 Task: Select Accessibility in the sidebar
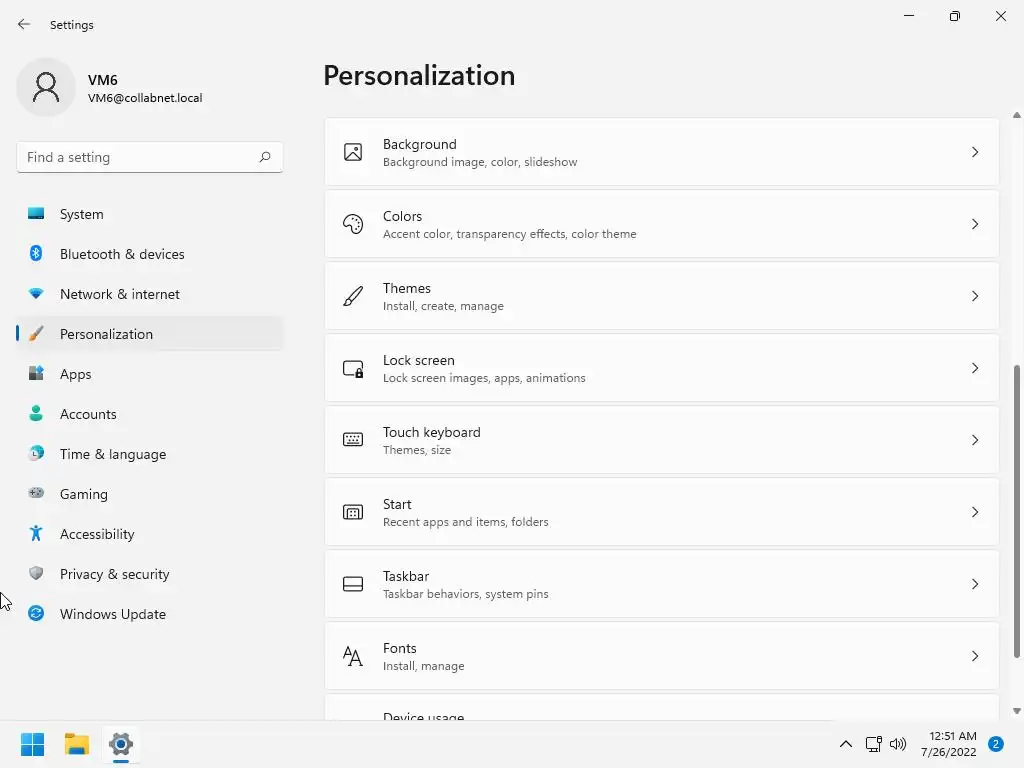click(x=97, y=534)
